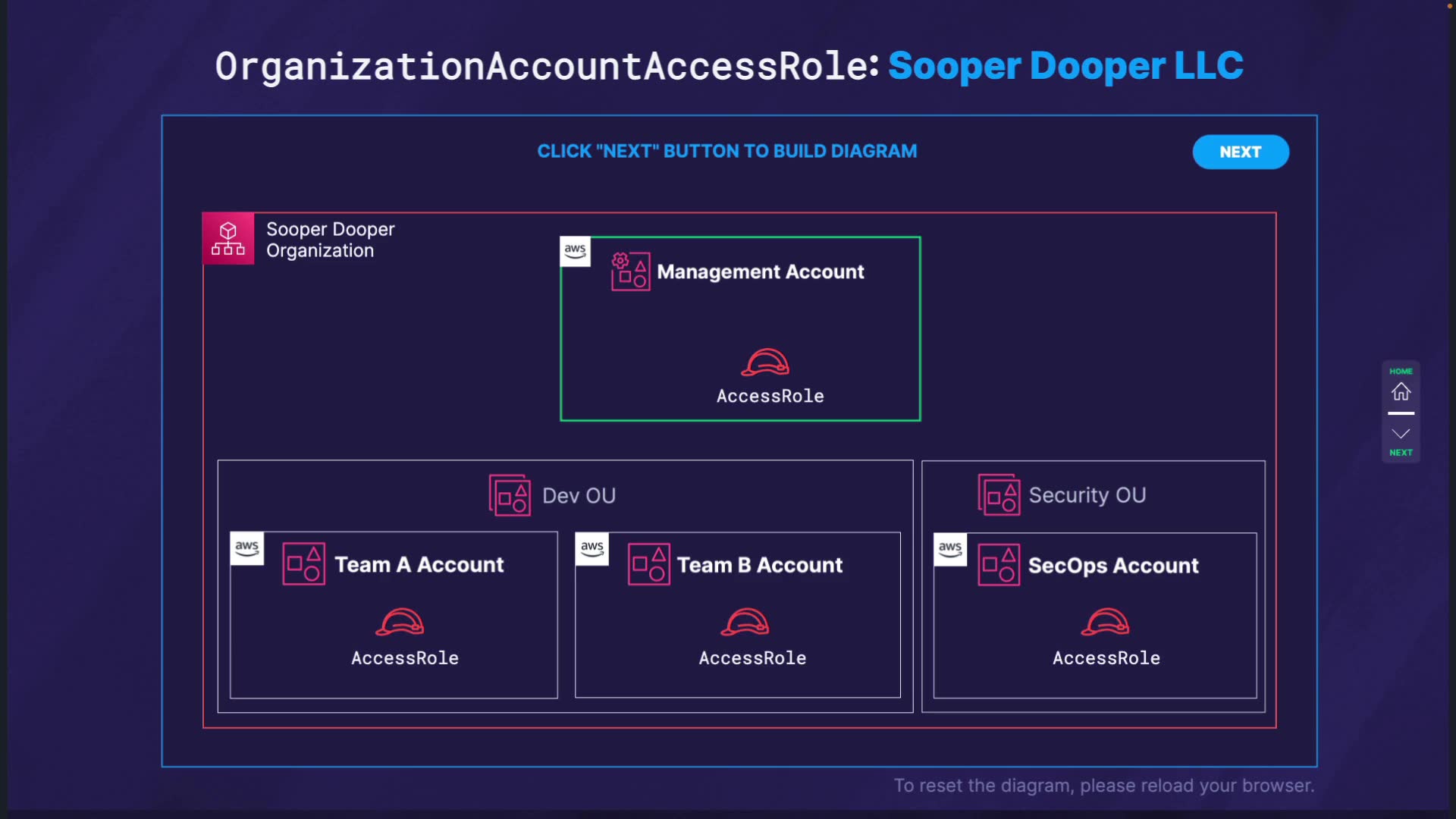Click AWS logo on Team A box
Viewport: 1456px width, 819px height.
[246, 548]
